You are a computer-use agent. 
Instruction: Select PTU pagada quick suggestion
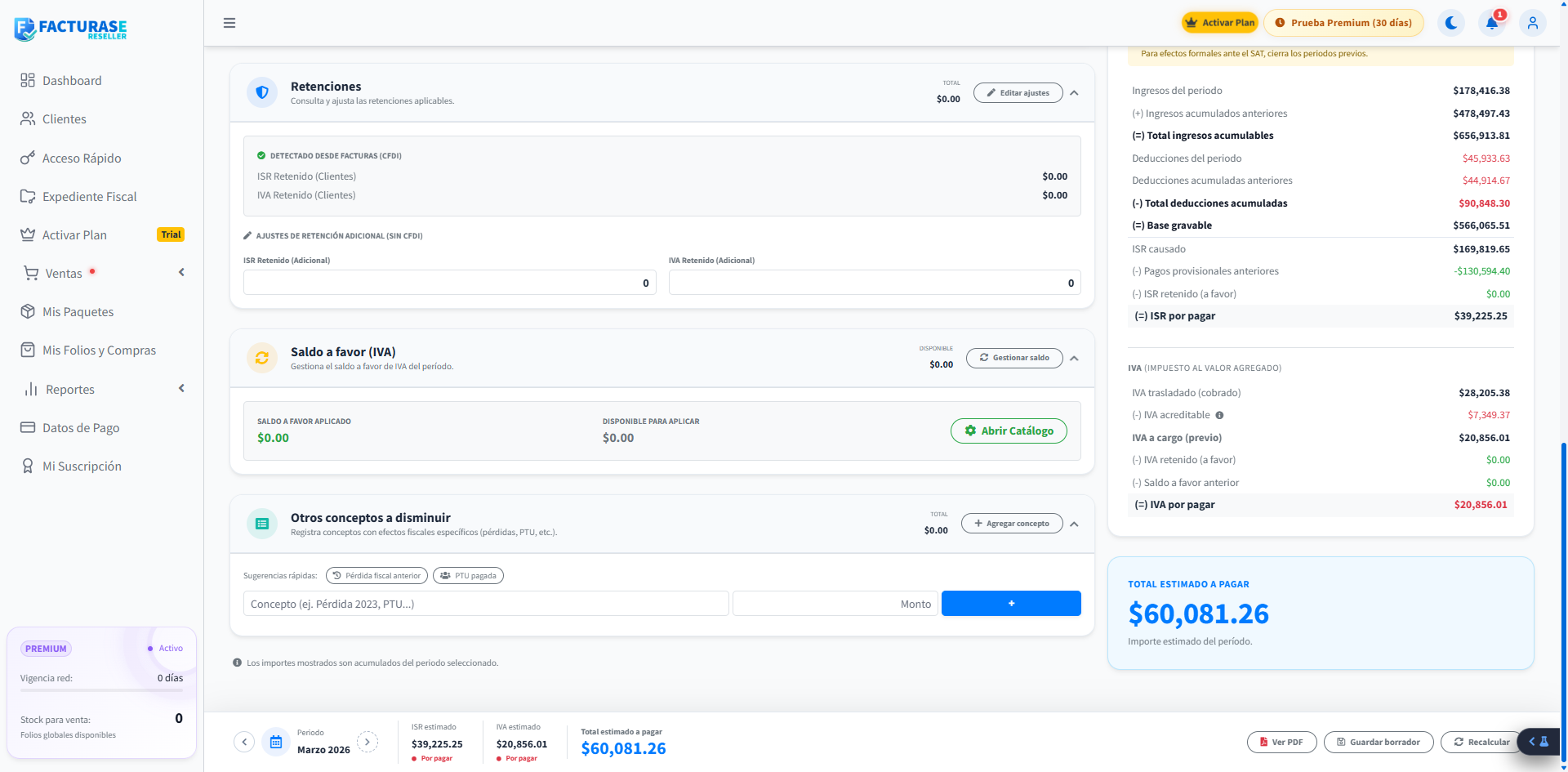(x=468, y=576)
